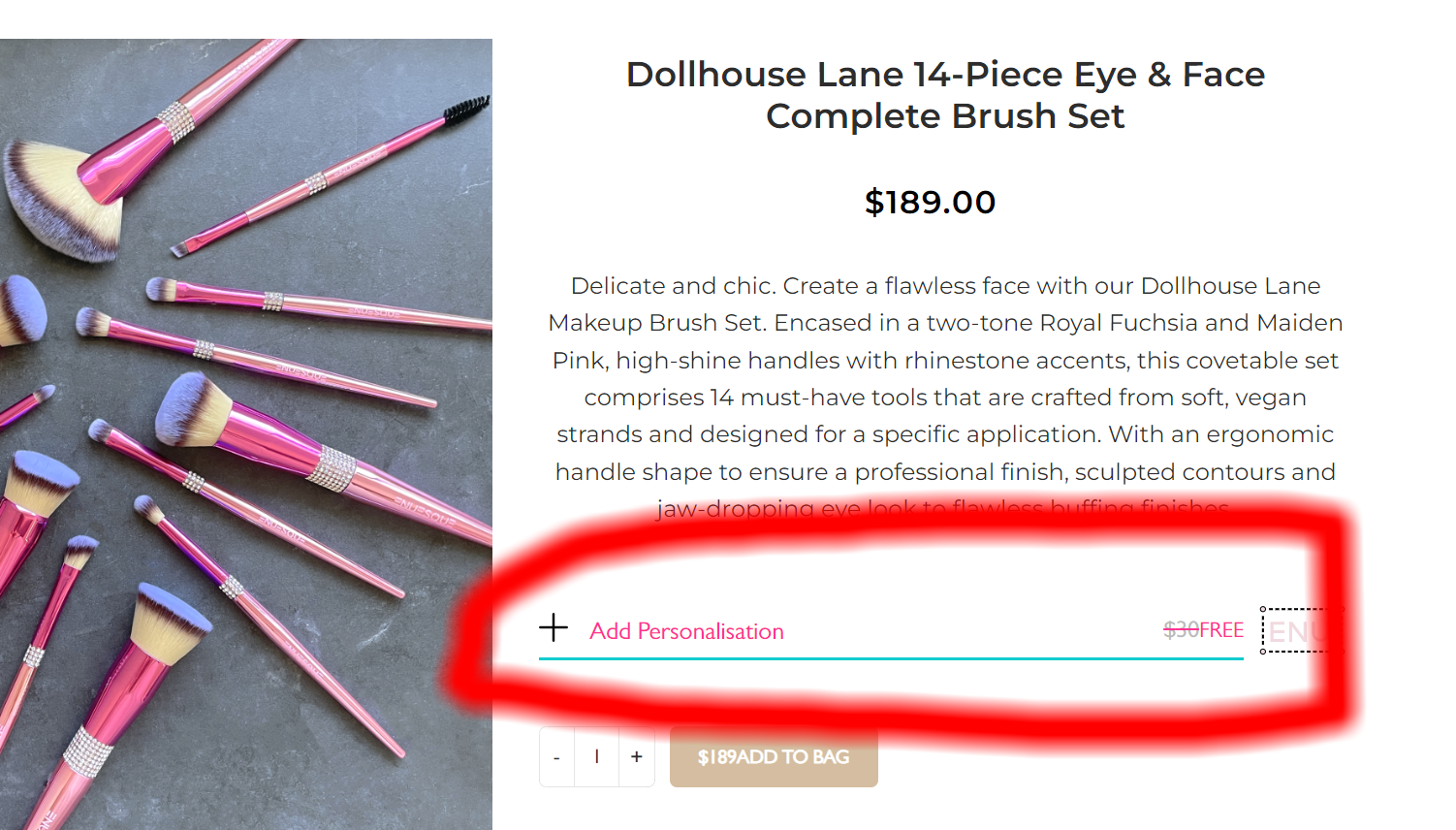
Task: Click the lavender-tipped round brush at left edge
Action: pos(19,310)
